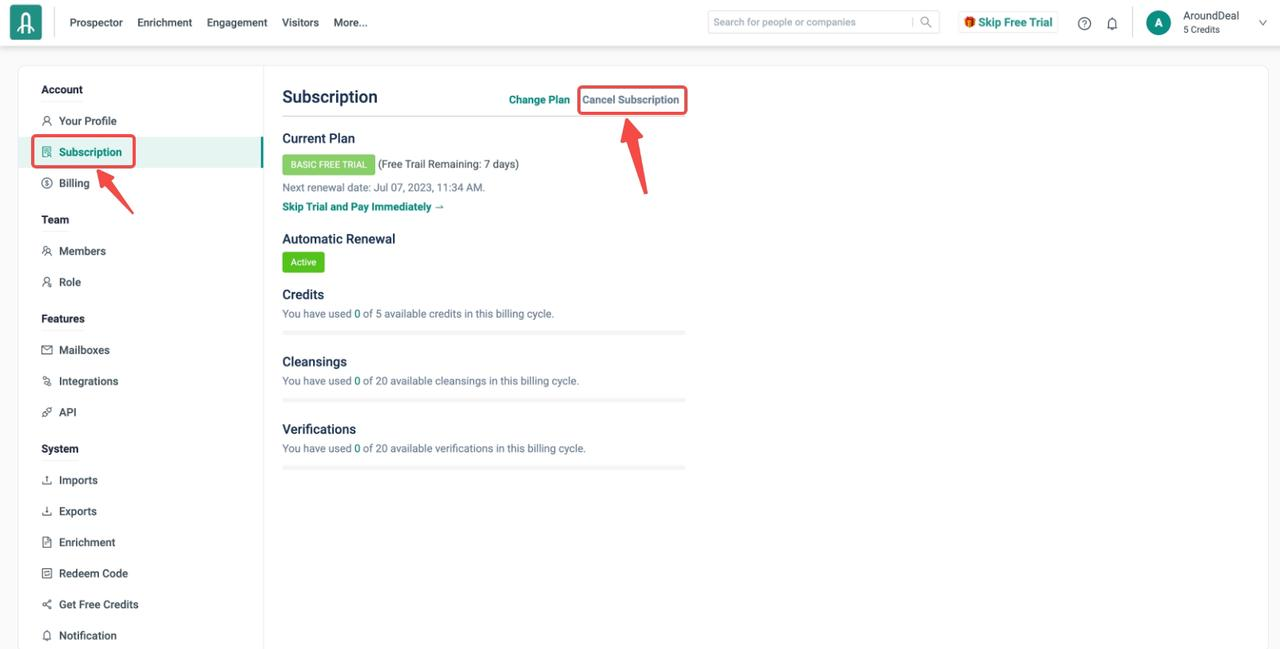Focus the people or companies search field

810,22
